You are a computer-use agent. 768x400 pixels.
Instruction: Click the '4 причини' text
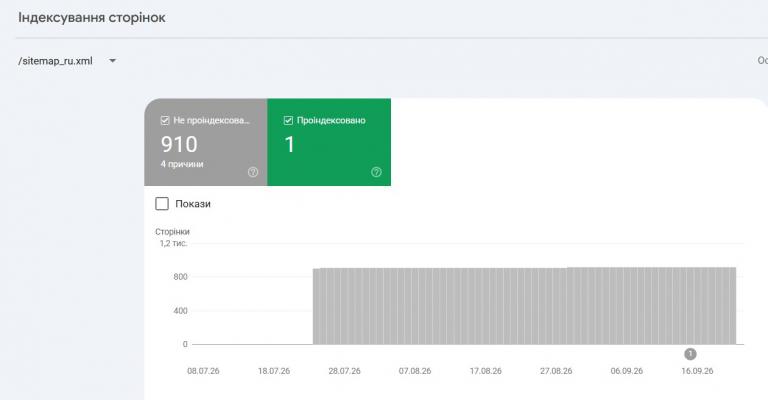click(182, 164)
